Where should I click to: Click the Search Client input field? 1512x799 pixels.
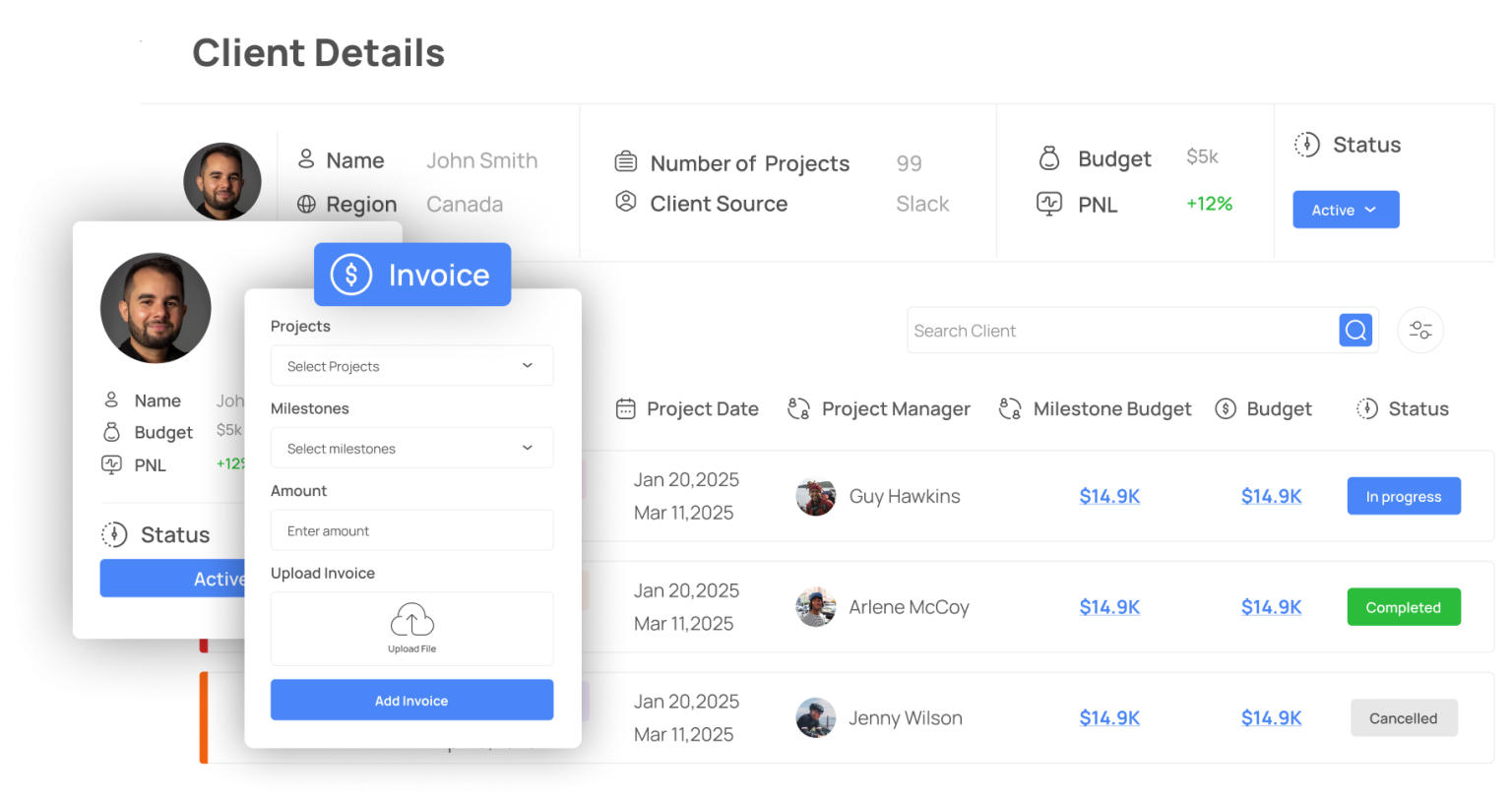1122,331
